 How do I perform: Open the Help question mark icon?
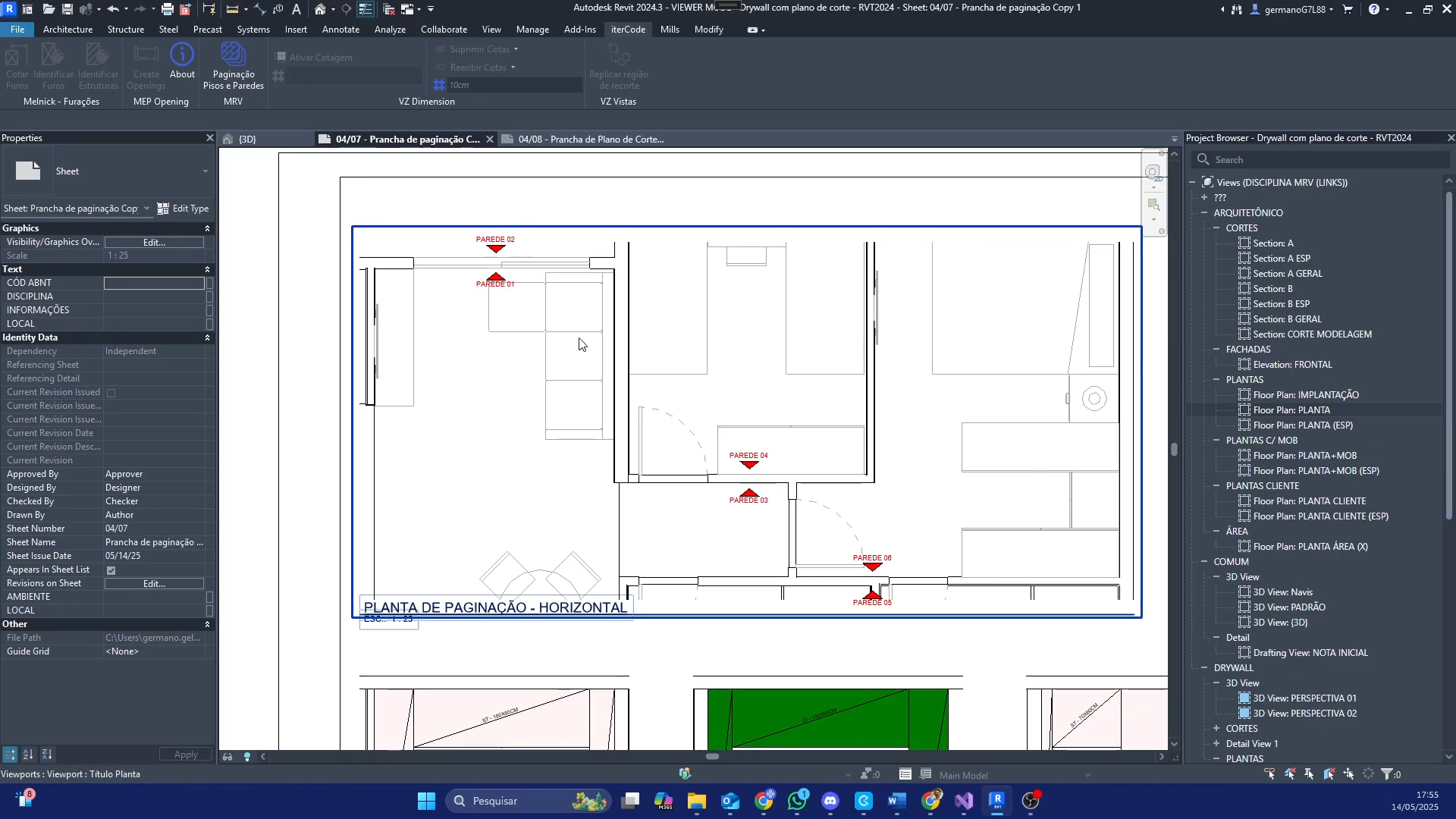(x=1373, y=9)
